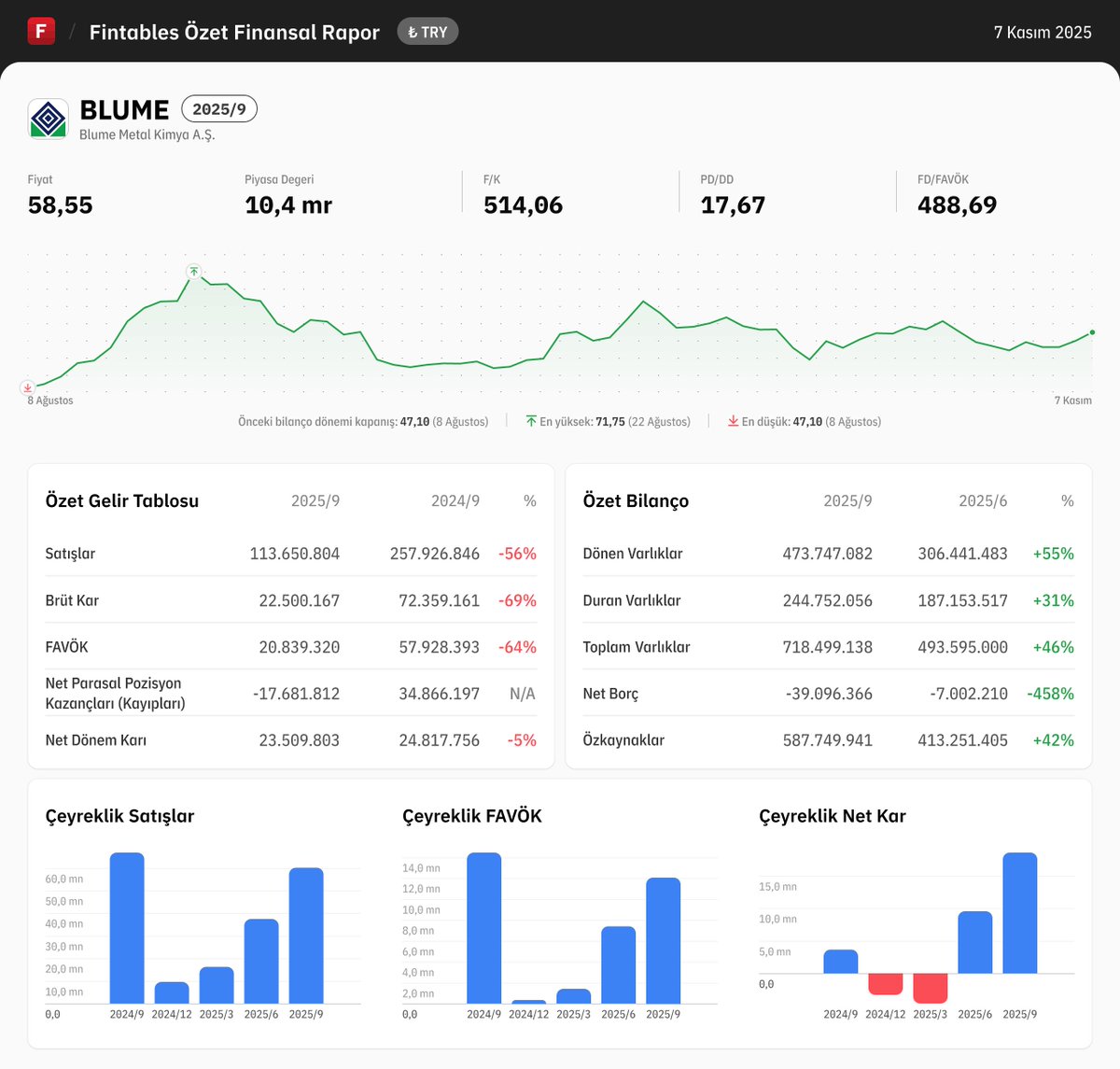
Task: Click the peak arrow marker on the price chart
Action: tap(192, 271)
